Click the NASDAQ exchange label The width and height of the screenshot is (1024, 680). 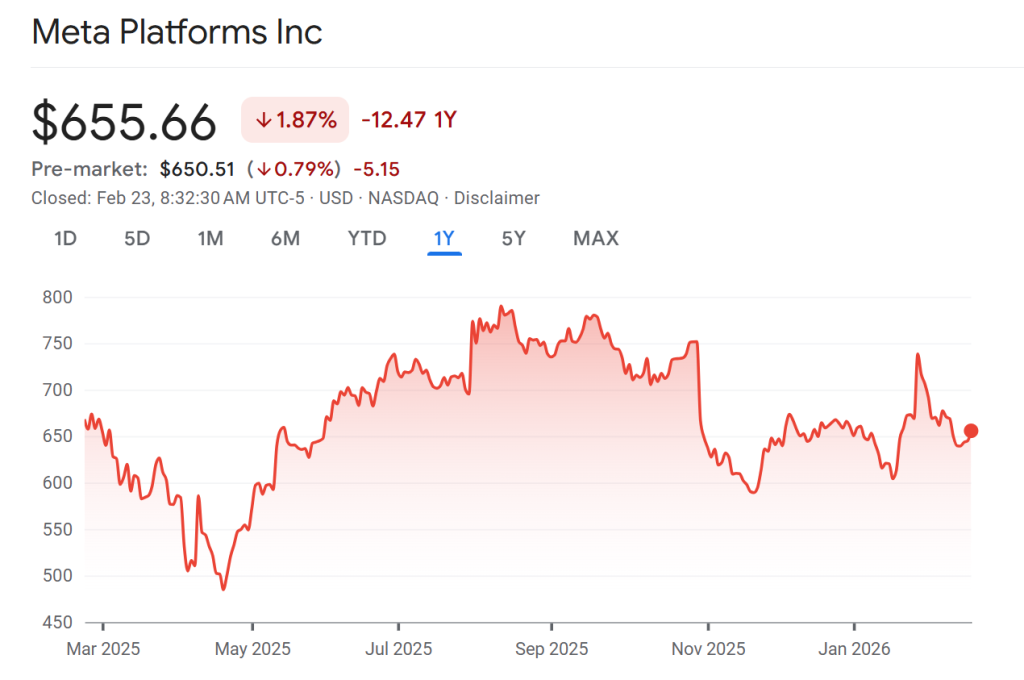point(404,198)
